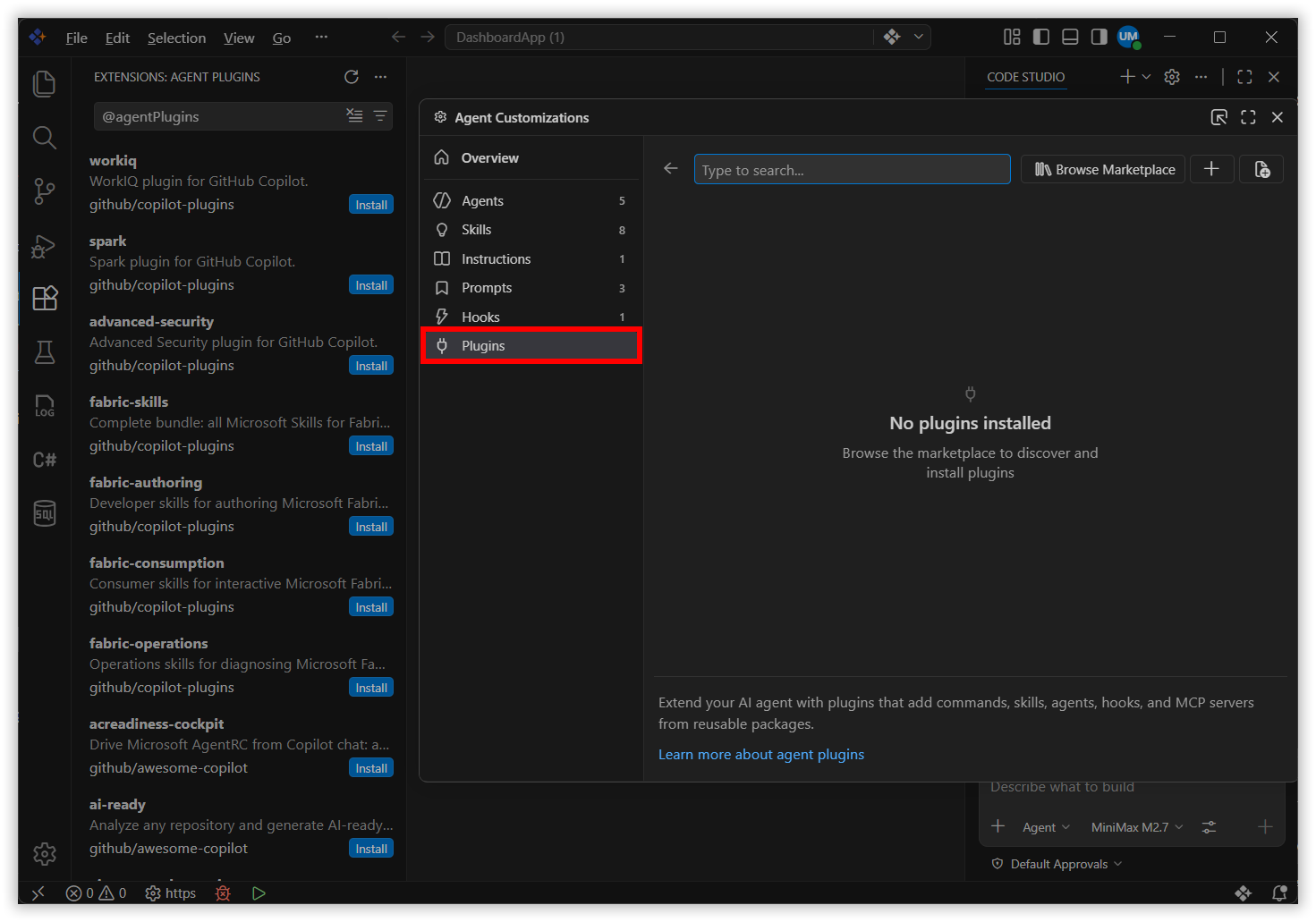The image size is (1316, 922).
Task: Select Hooks customization category
Action: pyautogui.click(x=531, y=317)
